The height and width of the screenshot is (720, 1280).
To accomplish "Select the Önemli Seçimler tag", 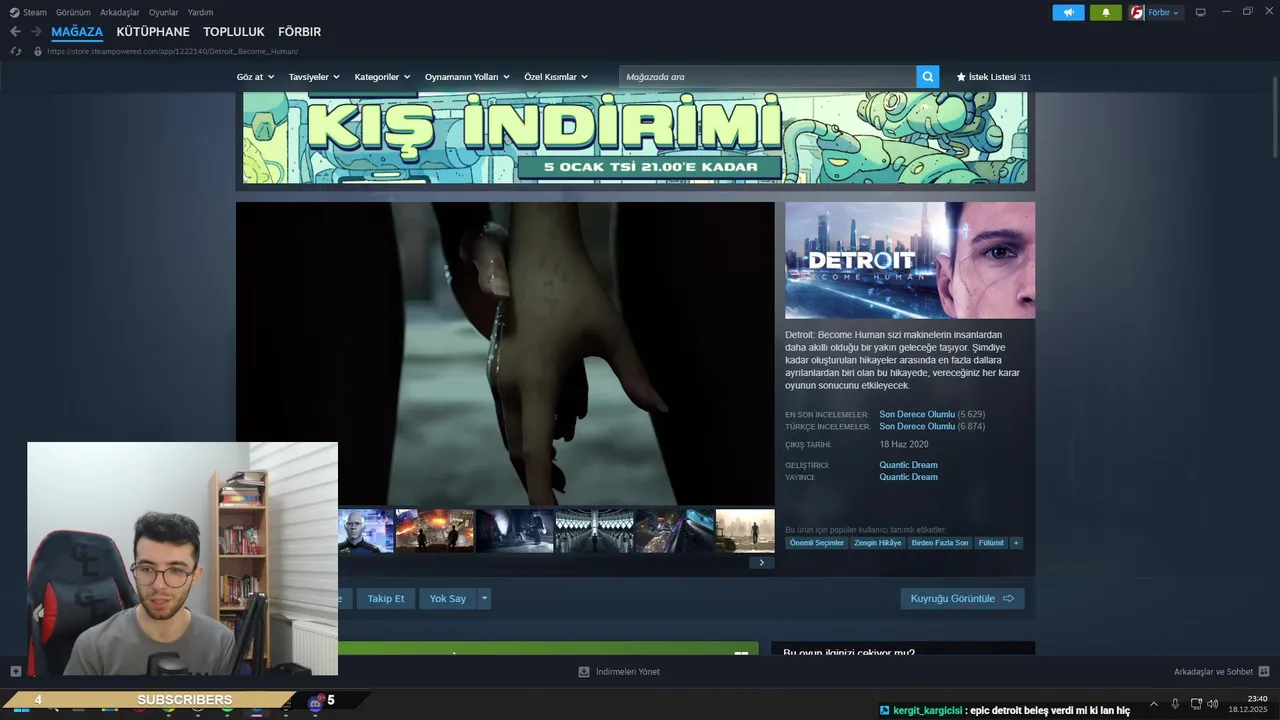I will click(x=816, y=543).
